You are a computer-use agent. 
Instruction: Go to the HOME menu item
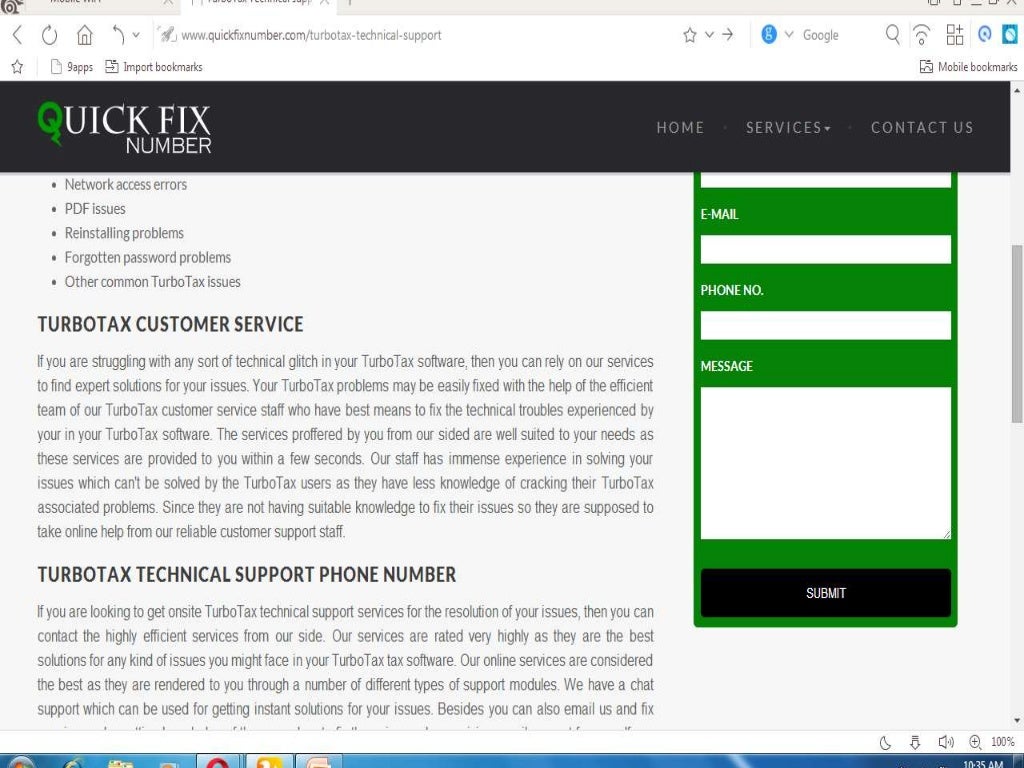pyautogui.click(x=680, y=127)
